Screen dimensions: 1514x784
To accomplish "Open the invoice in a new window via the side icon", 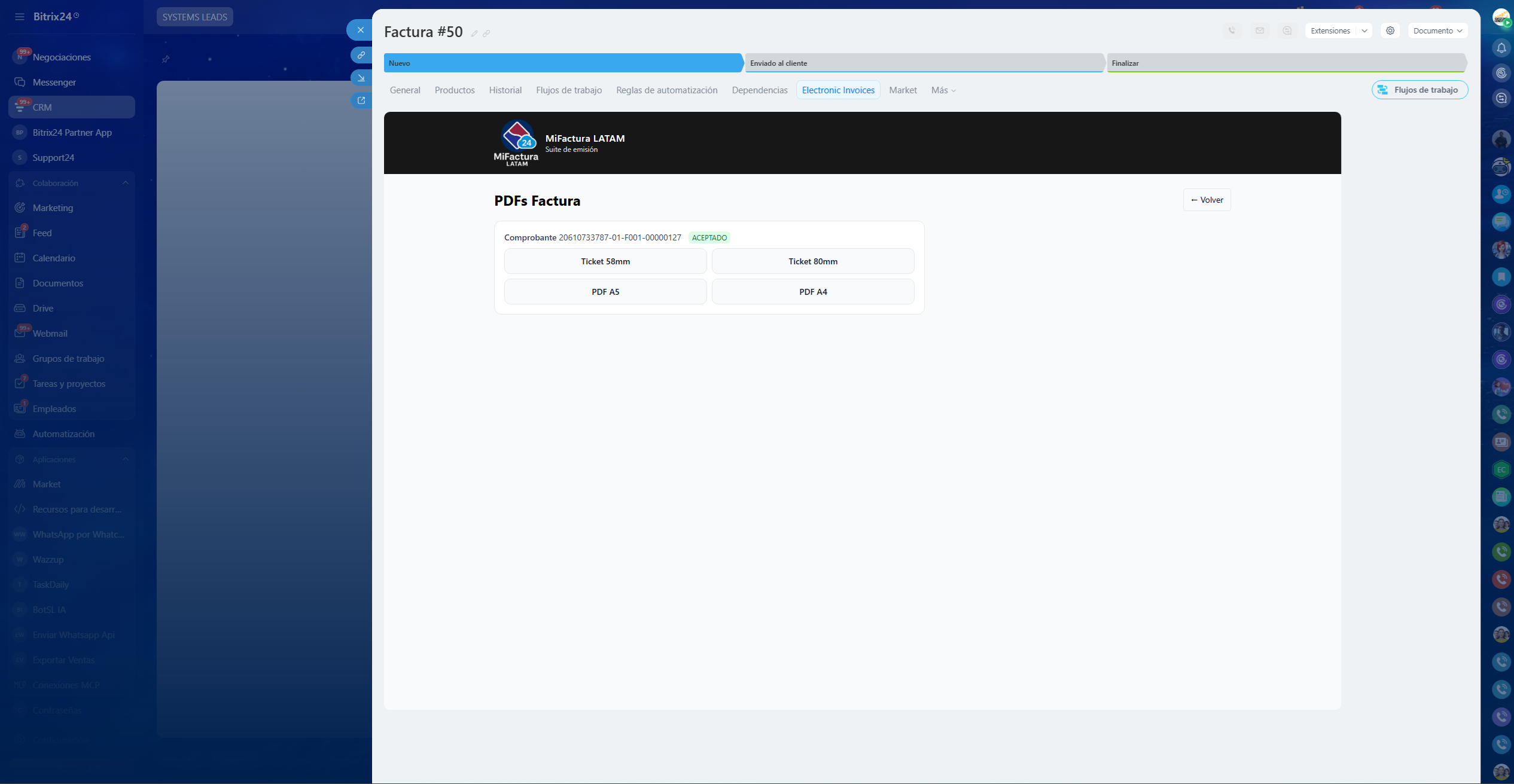I will [361, 100].
